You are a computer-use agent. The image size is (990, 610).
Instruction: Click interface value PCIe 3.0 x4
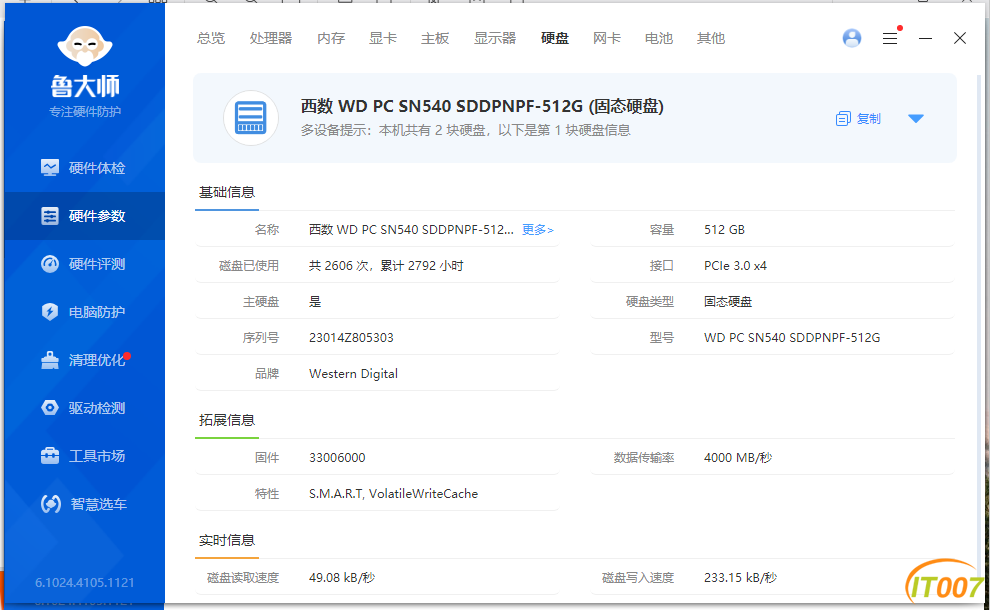[x=735, y=266]
